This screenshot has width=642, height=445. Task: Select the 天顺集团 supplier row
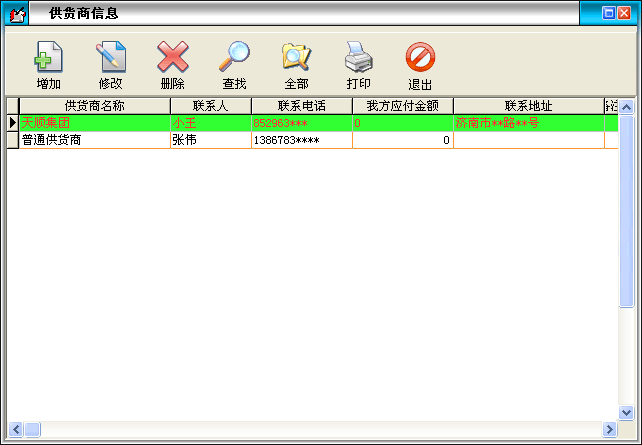pos(94,123)
